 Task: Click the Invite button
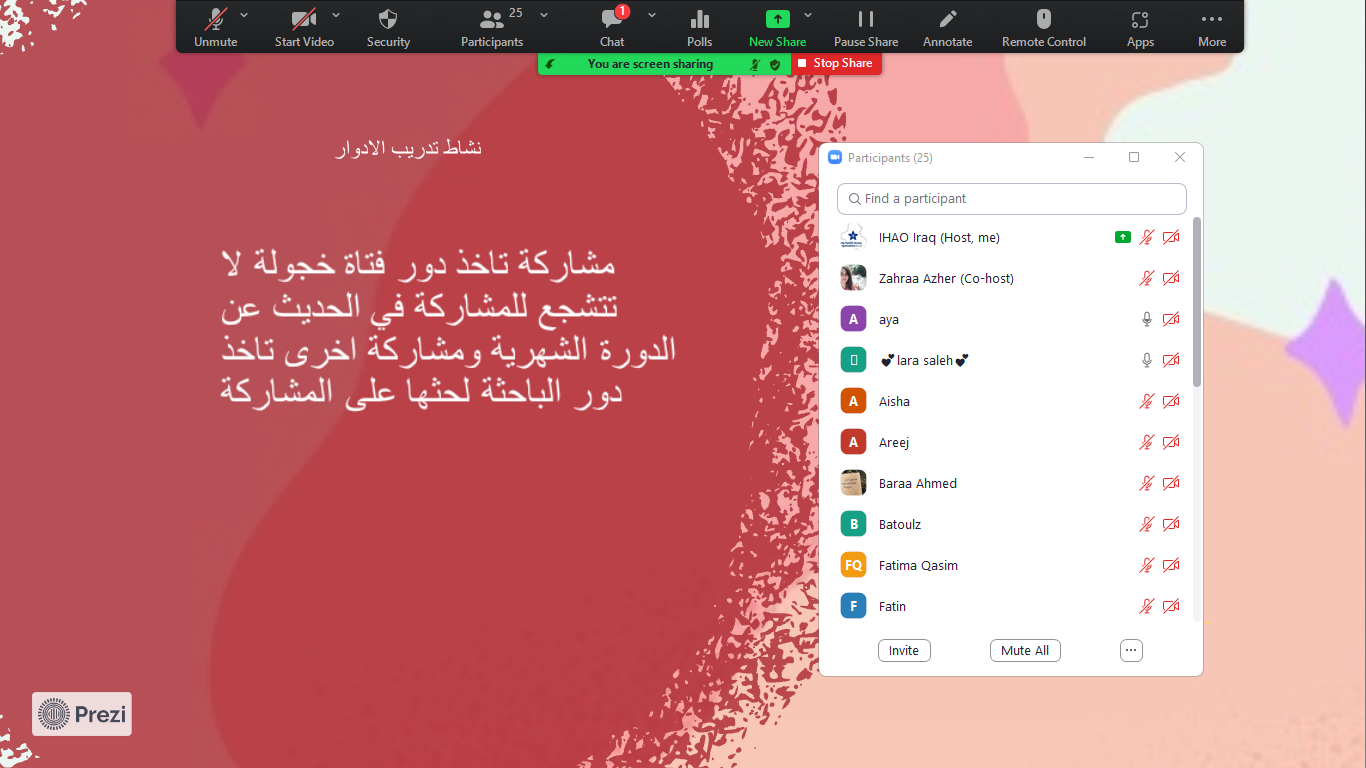(x=904, y=651)
